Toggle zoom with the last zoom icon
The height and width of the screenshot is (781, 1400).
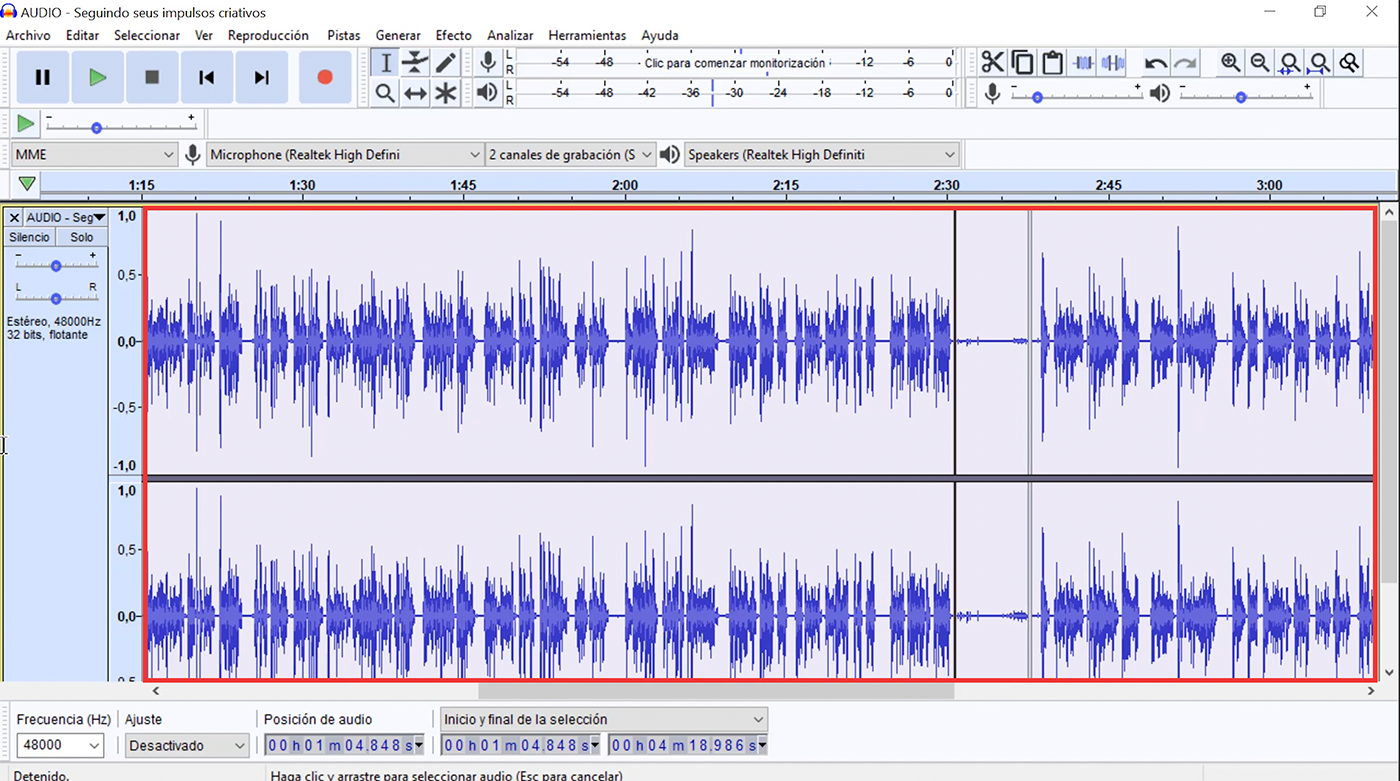(1349, 63)
